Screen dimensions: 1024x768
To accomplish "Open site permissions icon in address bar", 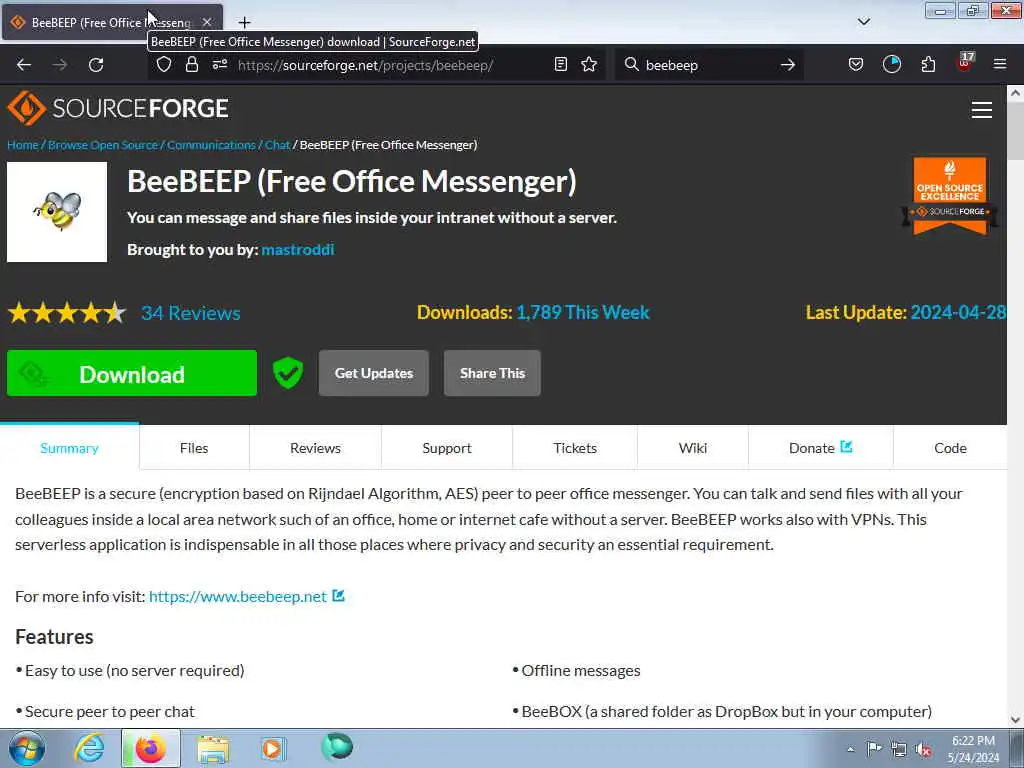I will coord(219,64).
